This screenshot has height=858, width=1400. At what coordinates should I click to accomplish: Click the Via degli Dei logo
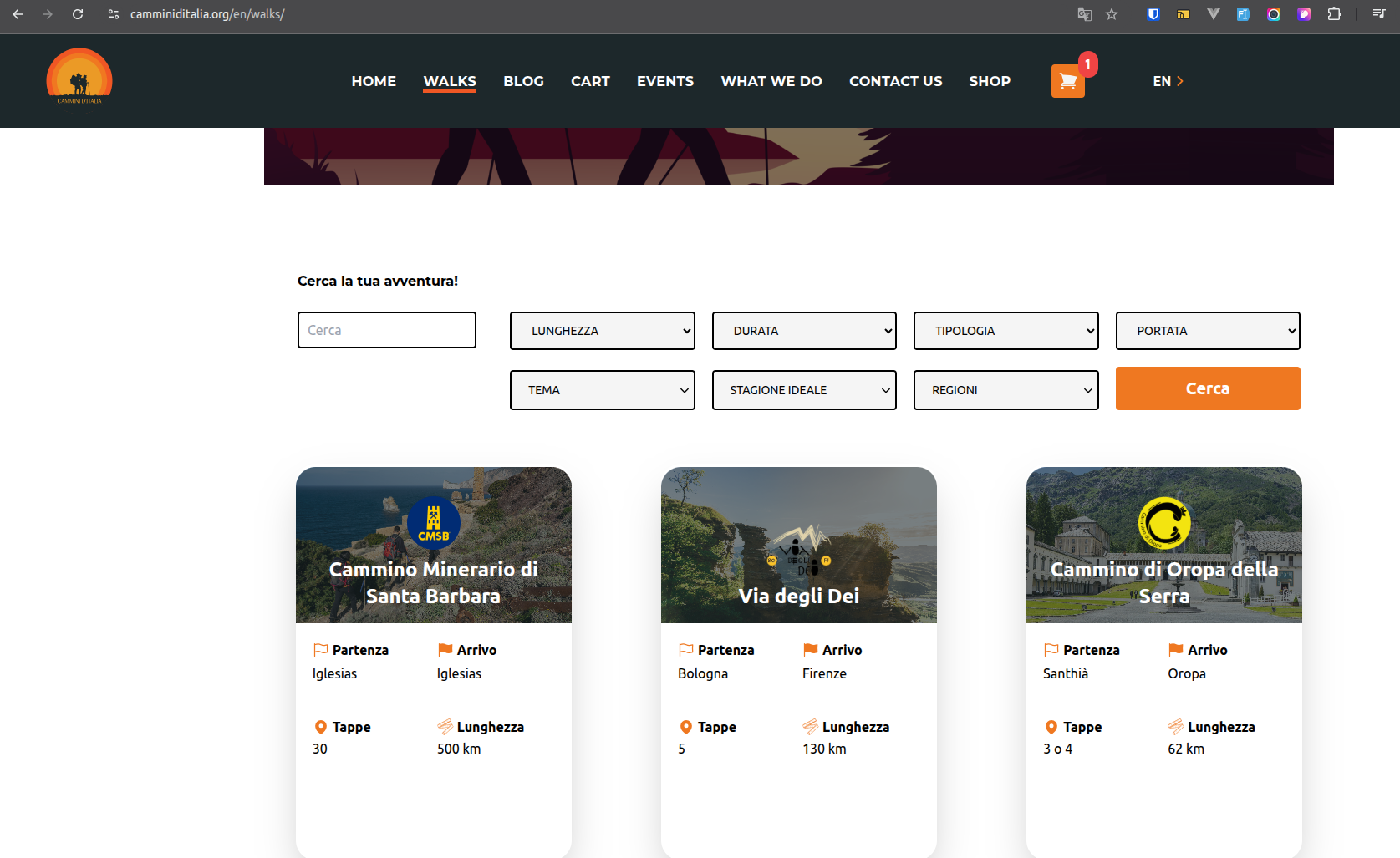point(799,551)
